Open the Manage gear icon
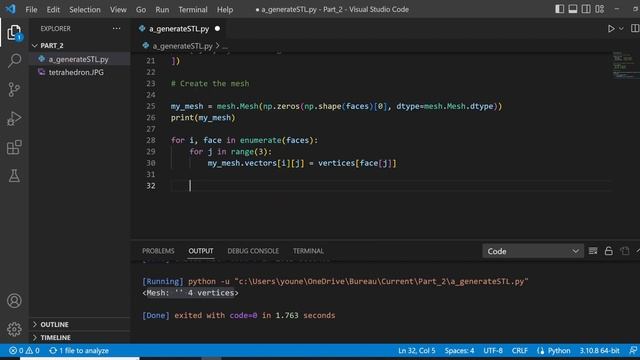This screenshot has height=360, width=640. coord(14,329)
